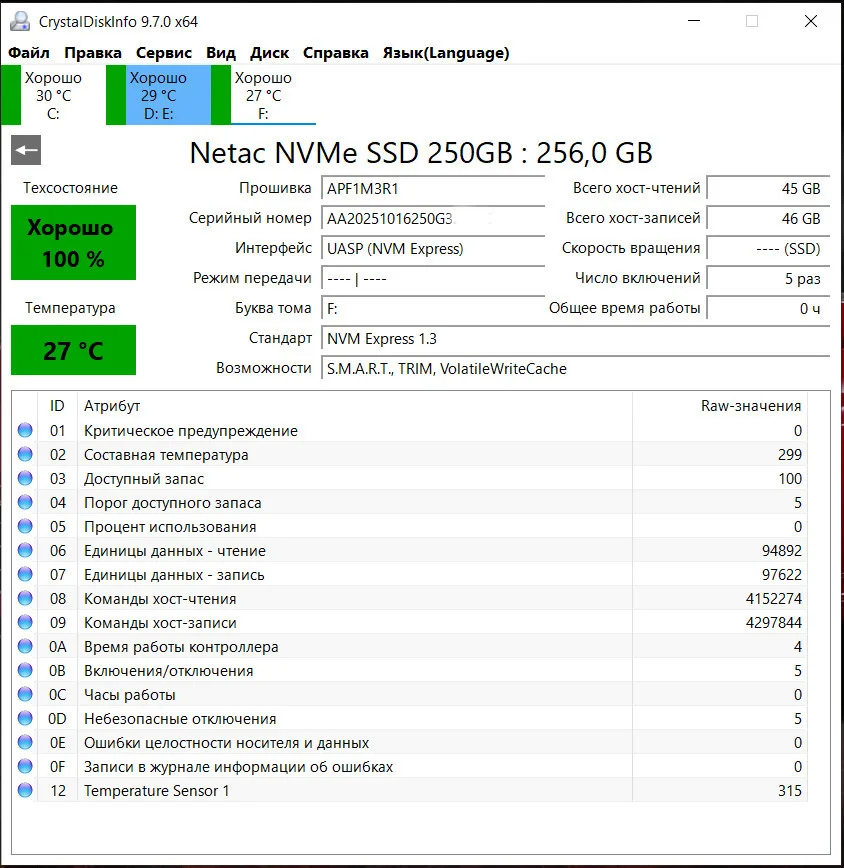This screenshot has width=844, height=868.
Task: Click raw value 4152274
Action: 774,598
